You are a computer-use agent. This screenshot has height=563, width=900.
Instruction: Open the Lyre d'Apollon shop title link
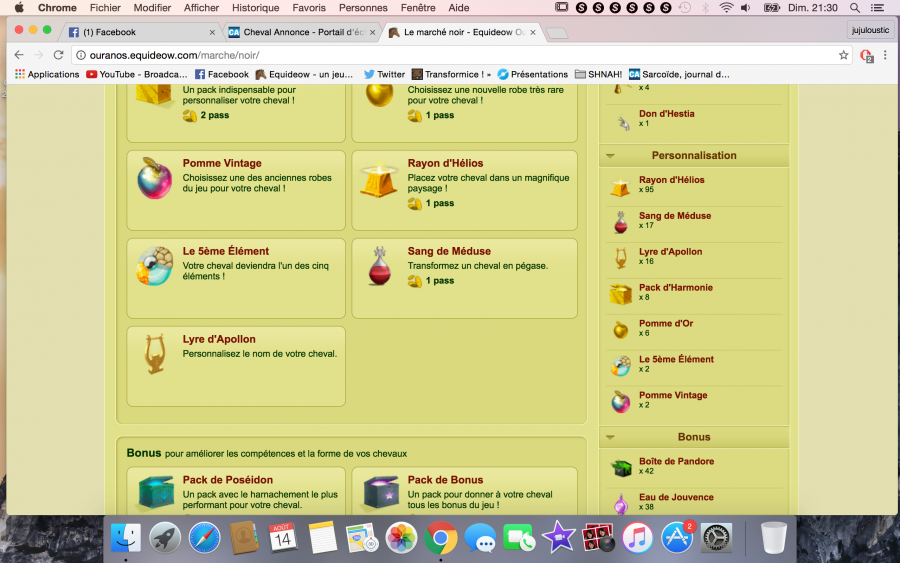click(219, 339)
